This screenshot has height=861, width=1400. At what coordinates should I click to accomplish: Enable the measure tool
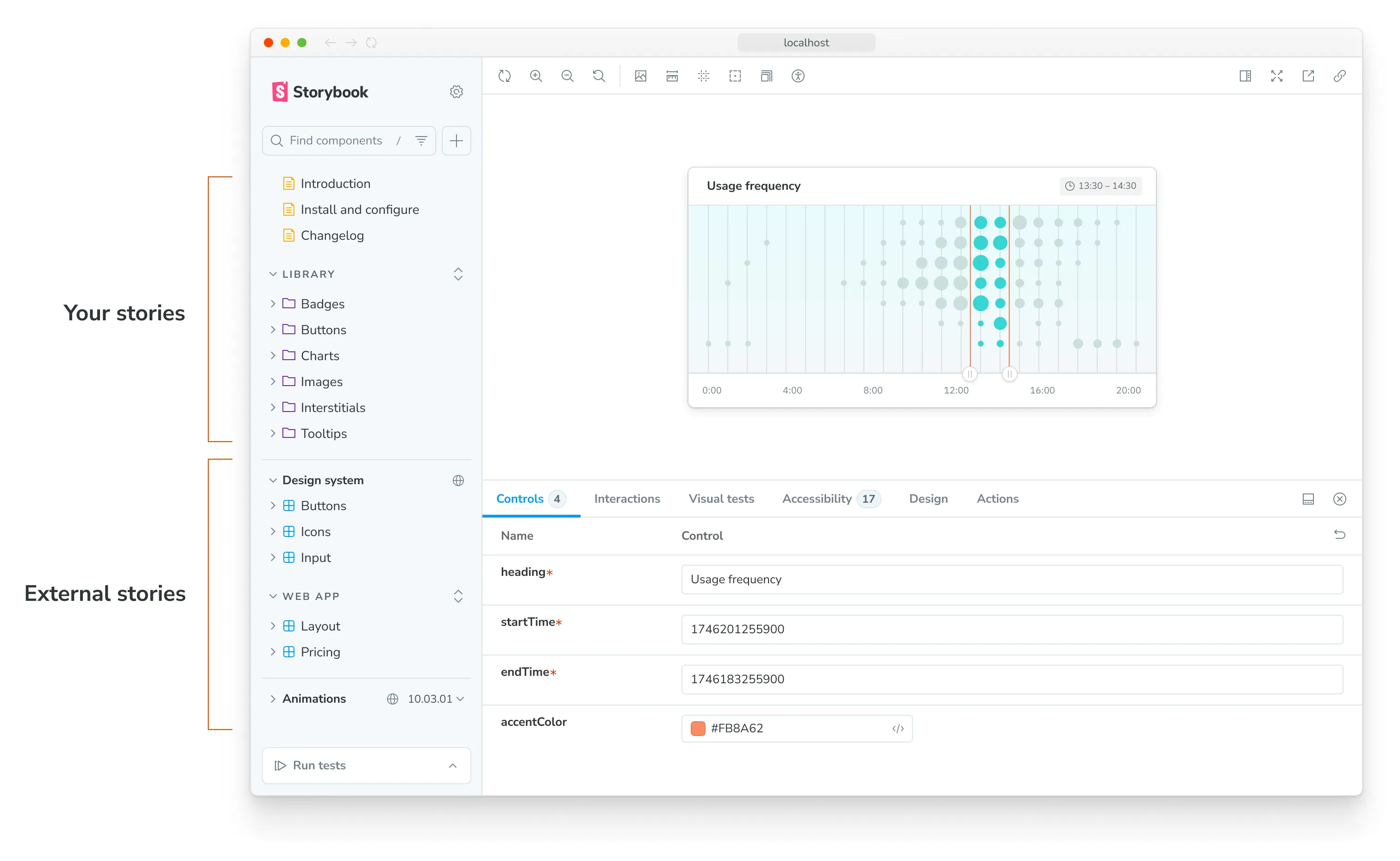pos(672,76)
